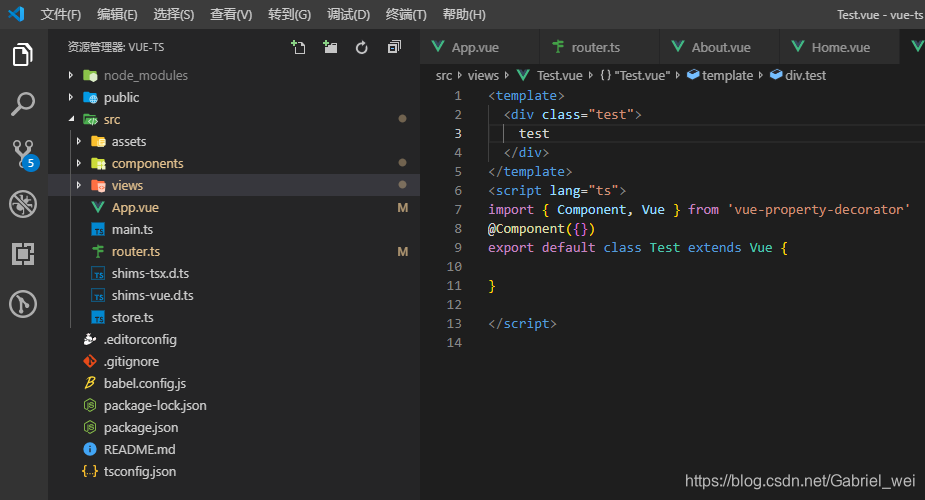Open the 编辑(E) menu
The height and width of the screenshot is (500, 925).
117,14
